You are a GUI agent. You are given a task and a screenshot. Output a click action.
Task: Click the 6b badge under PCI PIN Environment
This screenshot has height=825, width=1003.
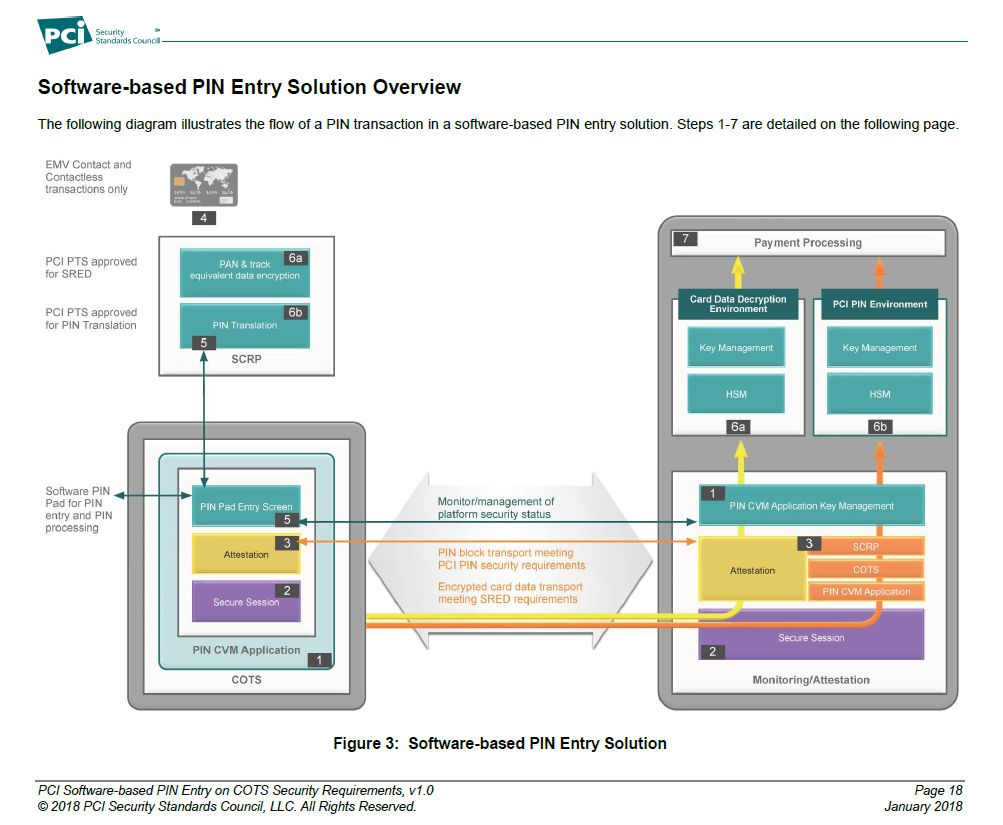(879, 427)
